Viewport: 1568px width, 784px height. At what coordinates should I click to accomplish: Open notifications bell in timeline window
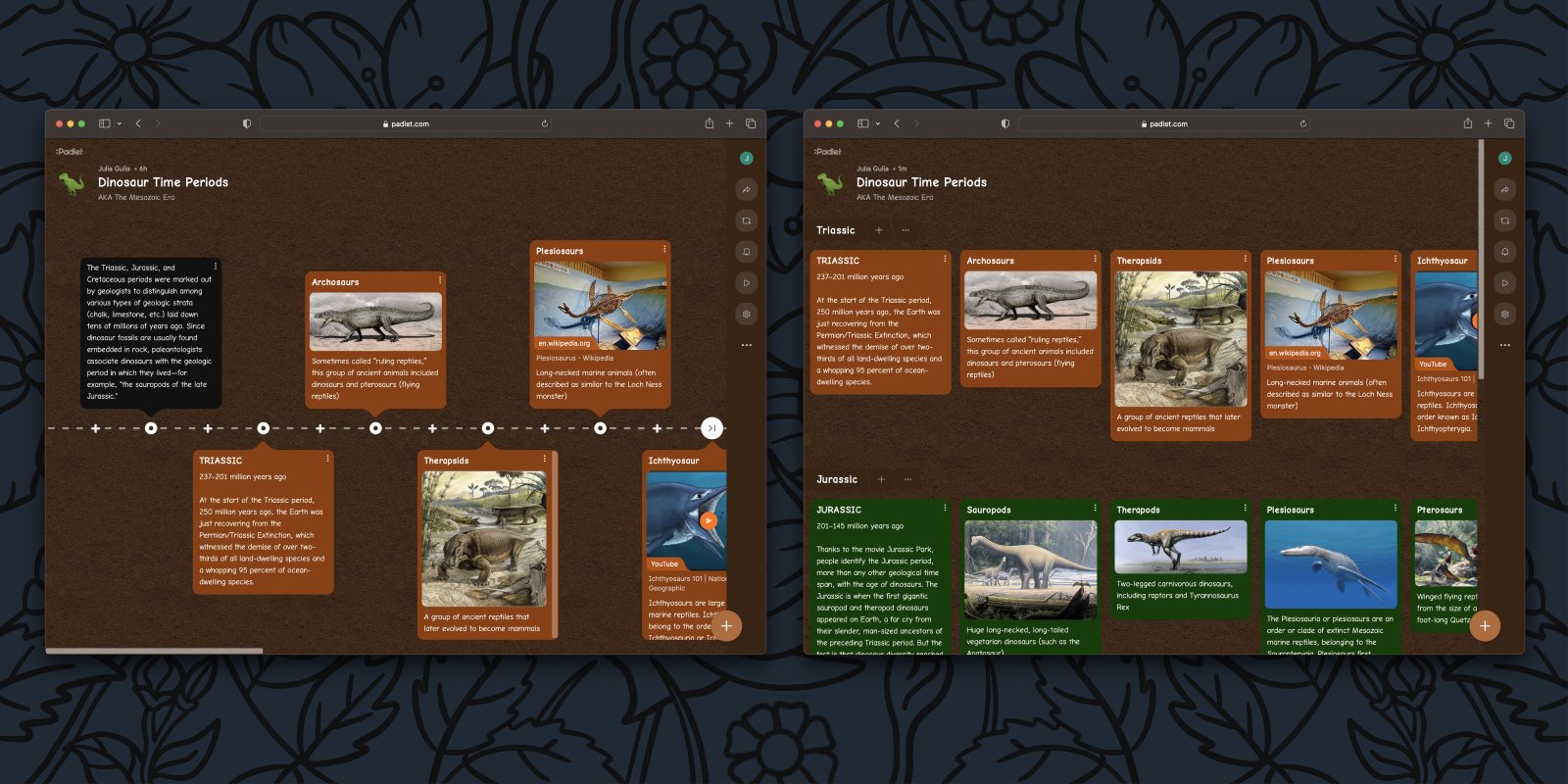click(746, 252)
